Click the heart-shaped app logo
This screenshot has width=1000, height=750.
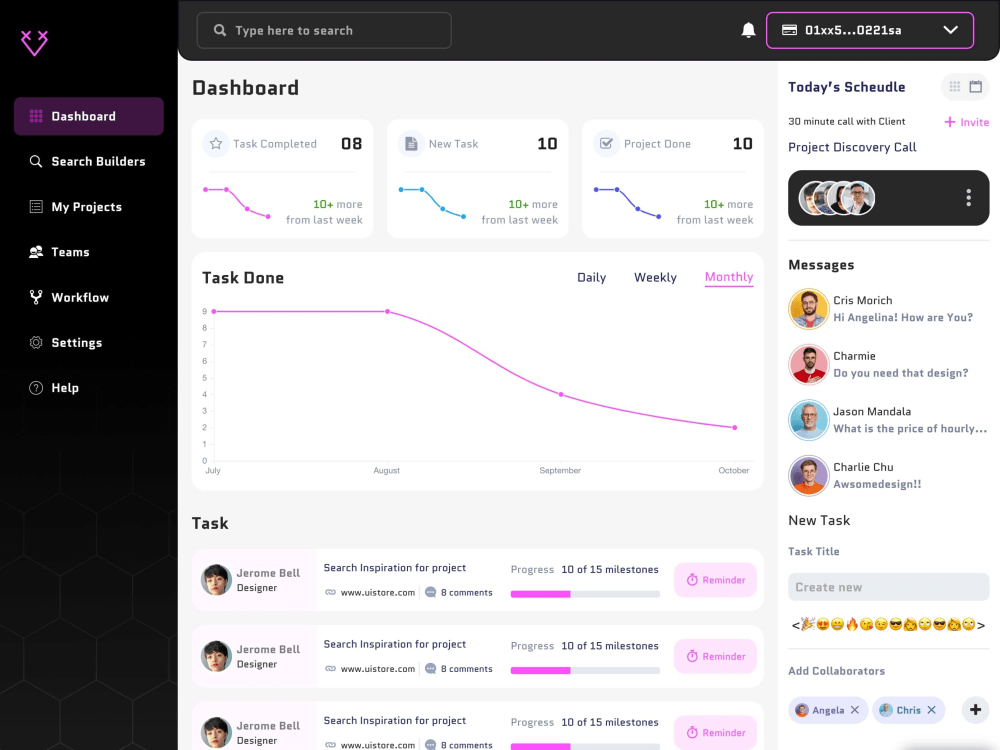34,43
